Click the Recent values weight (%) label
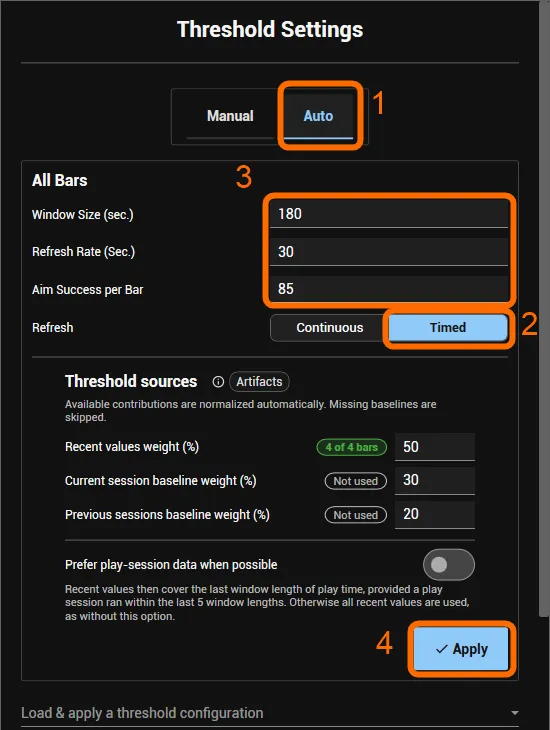 (132, 447)
